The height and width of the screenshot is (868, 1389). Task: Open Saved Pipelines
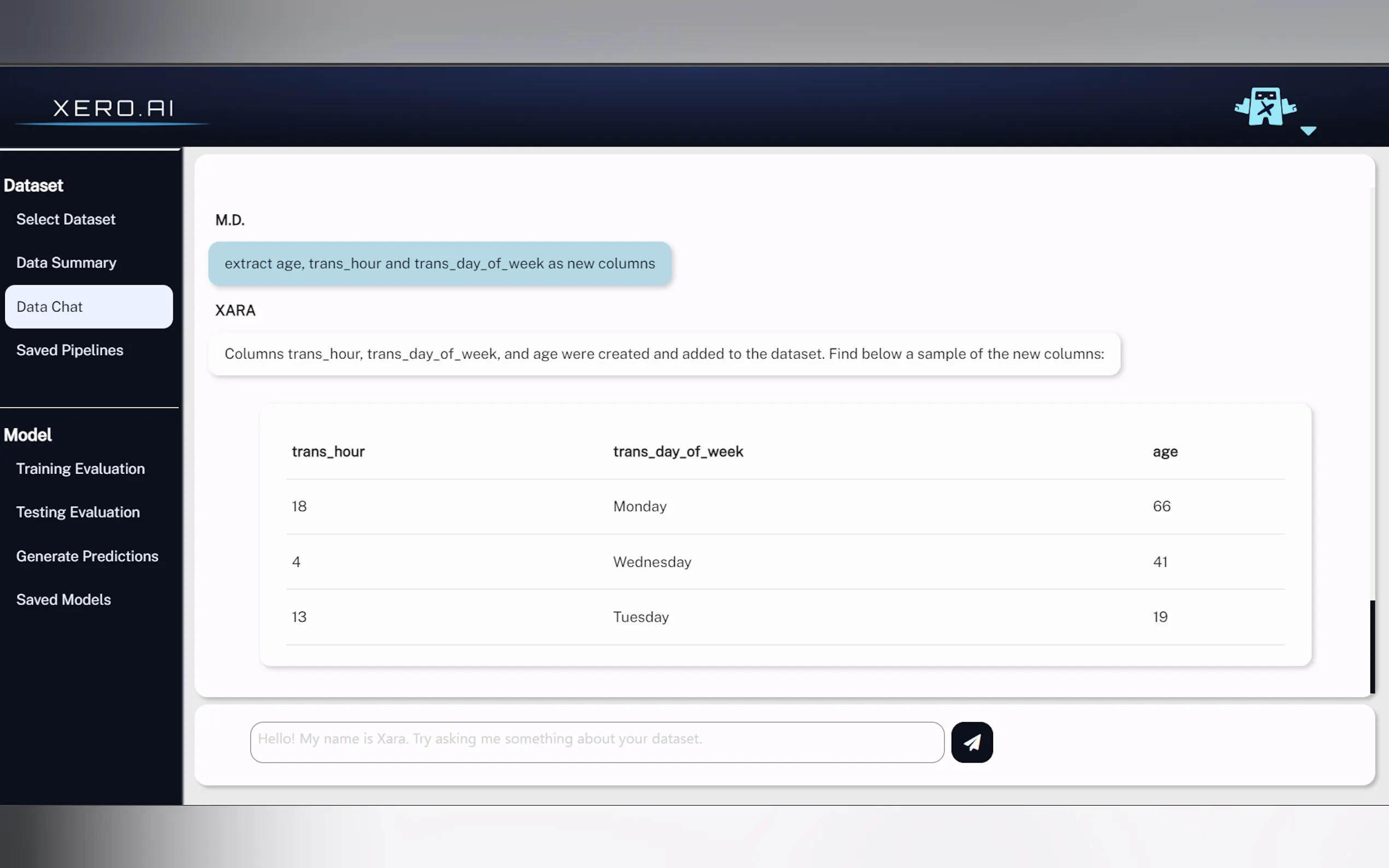tap(69, 350)
